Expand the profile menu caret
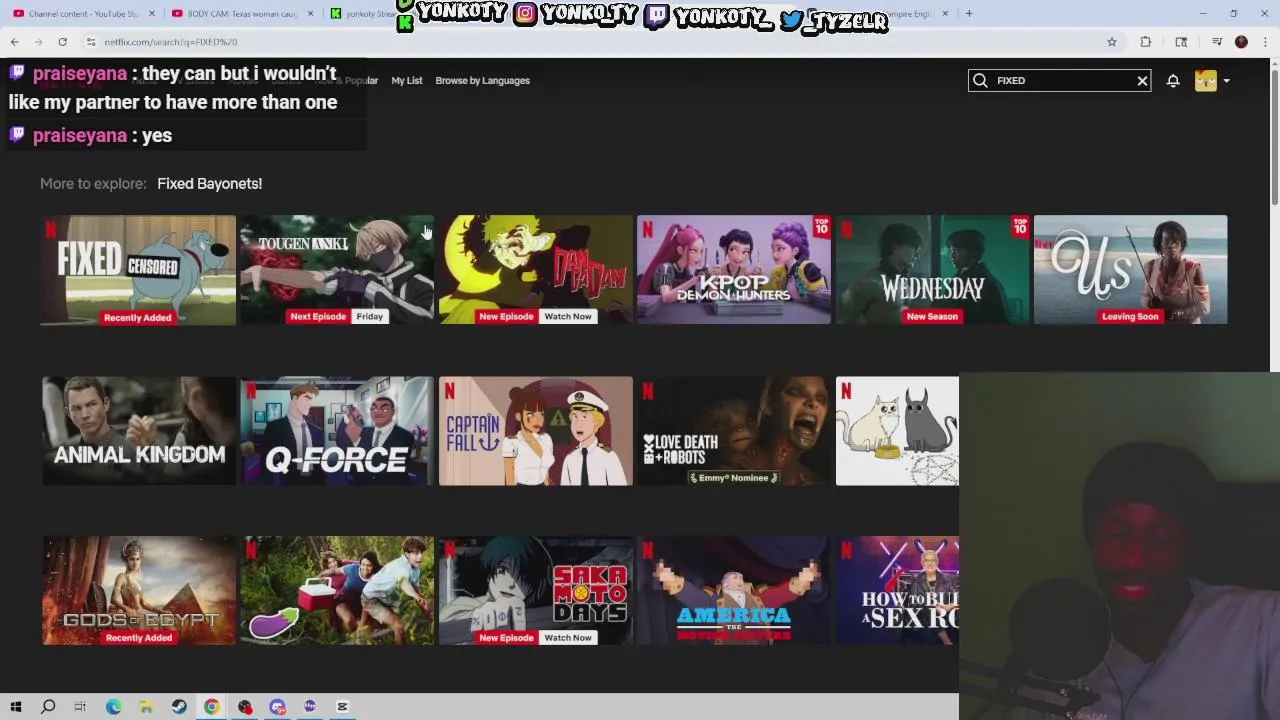1280x720 pixels. (1226, 81)
